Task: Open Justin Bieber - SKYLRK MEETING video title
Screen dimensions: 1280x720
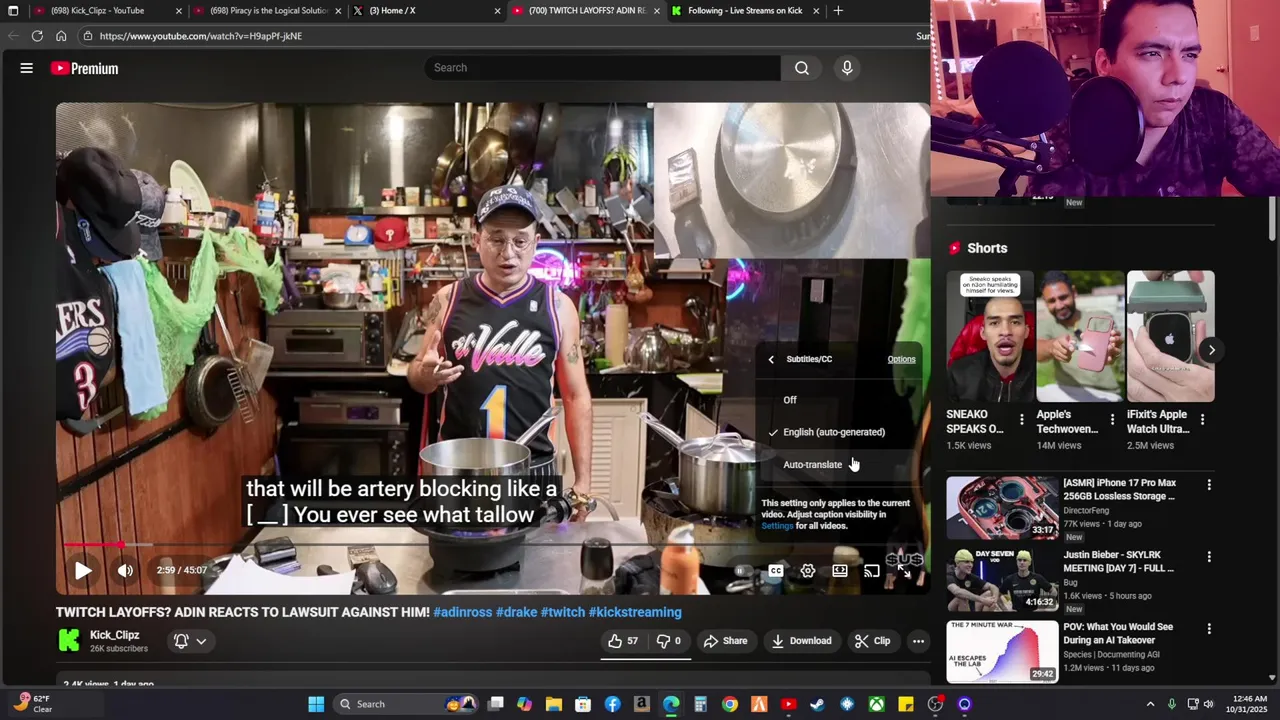Action: [x=1118, y=561]
